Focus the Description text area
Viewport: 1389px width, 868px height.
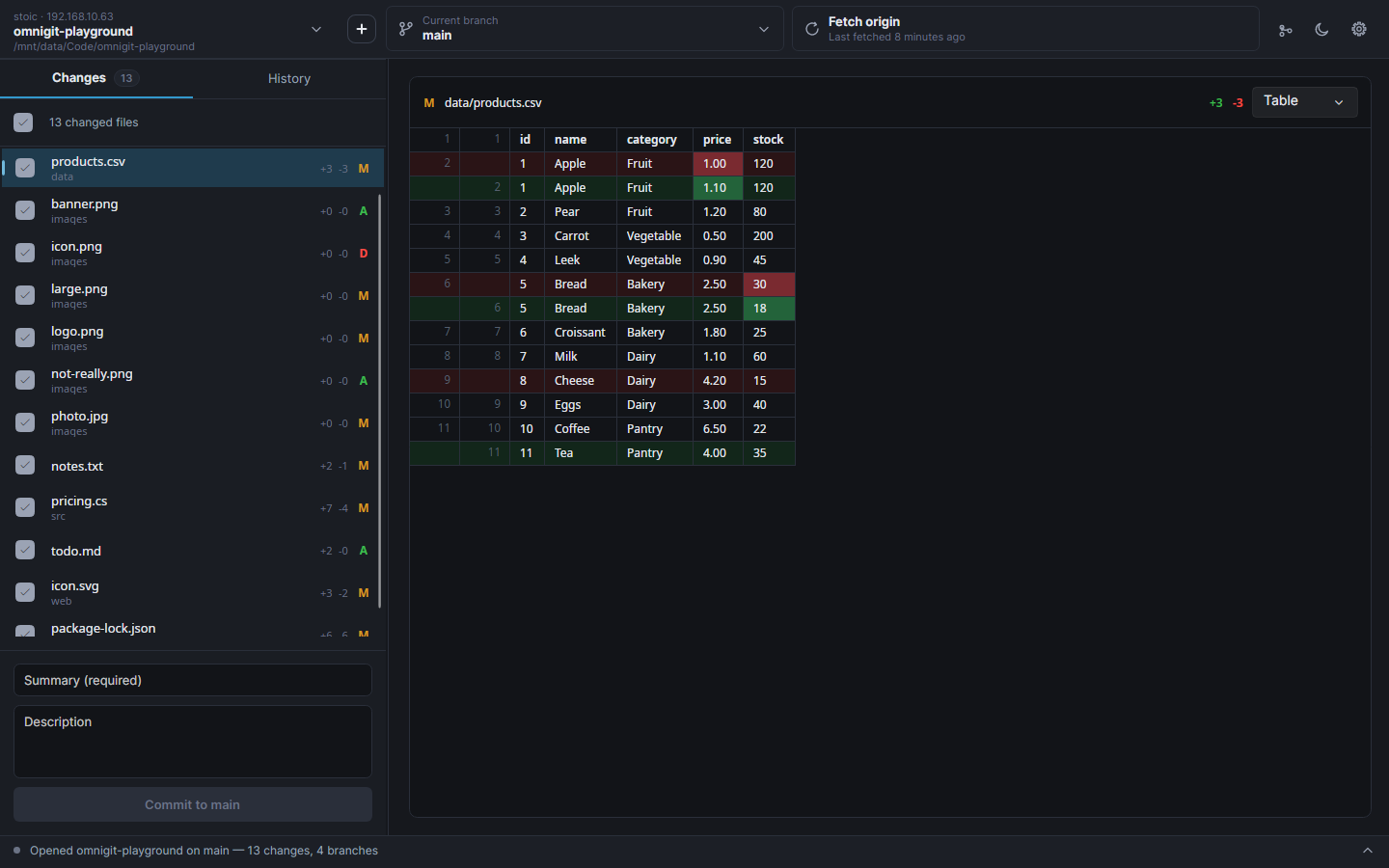click(x=193, y=742)
